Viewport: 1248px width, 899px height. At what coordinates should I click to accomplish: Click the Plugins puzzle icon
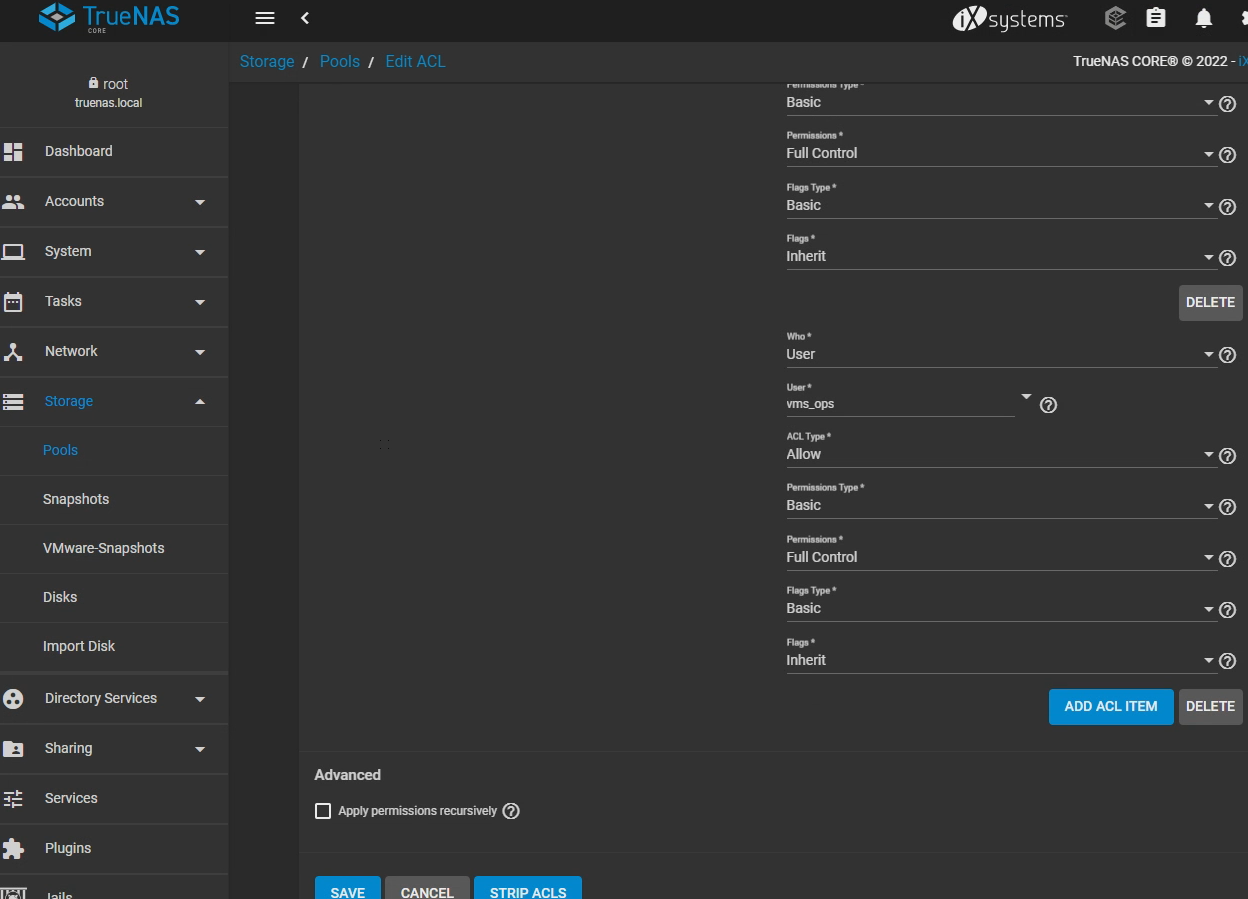click(13, 849)
